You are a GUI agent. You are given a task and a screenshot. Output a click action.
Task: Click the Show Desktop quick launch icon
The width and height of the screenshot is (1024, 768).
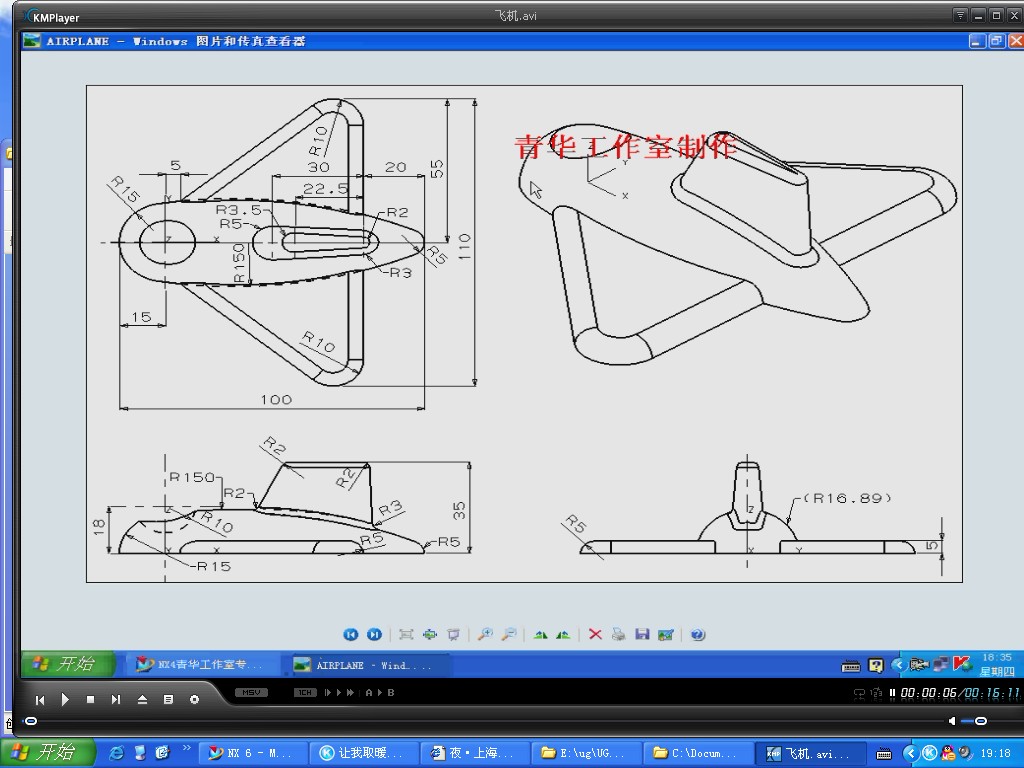tap(140, 753)
